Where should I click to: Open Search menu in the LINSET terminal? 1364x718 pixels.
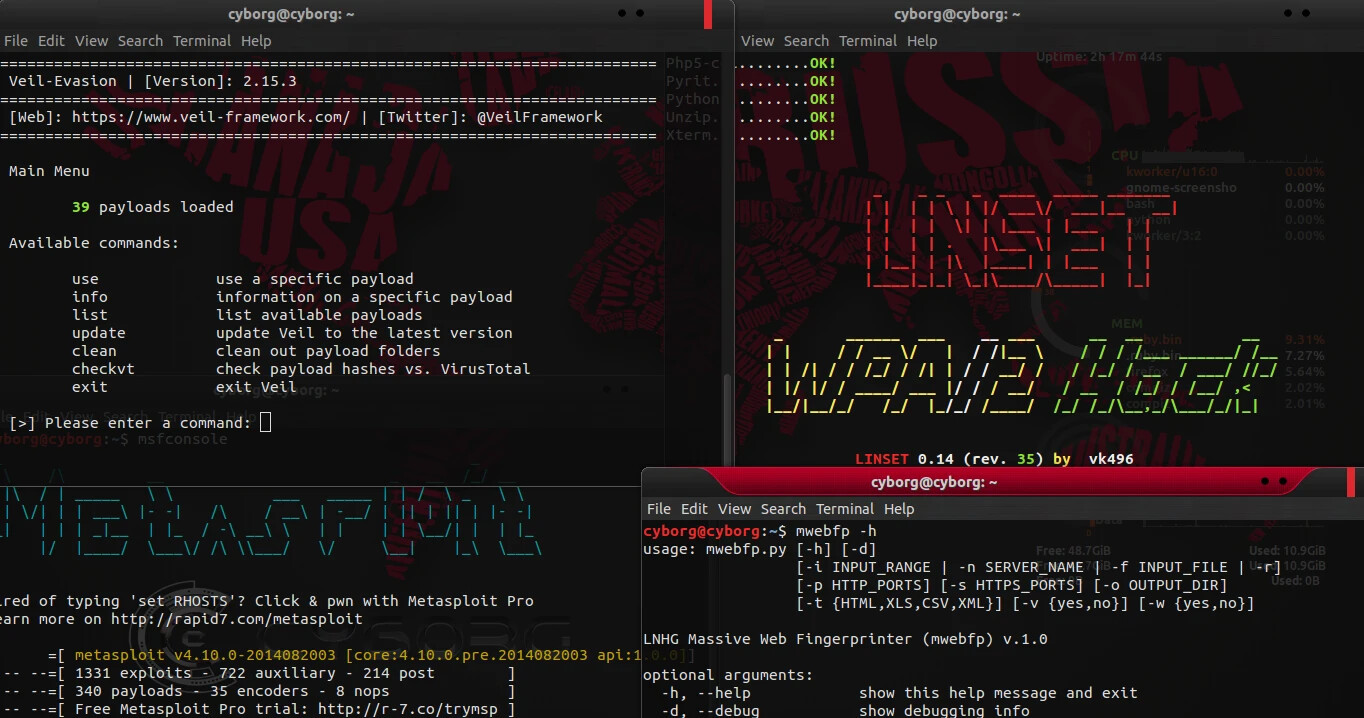point(806,41)
